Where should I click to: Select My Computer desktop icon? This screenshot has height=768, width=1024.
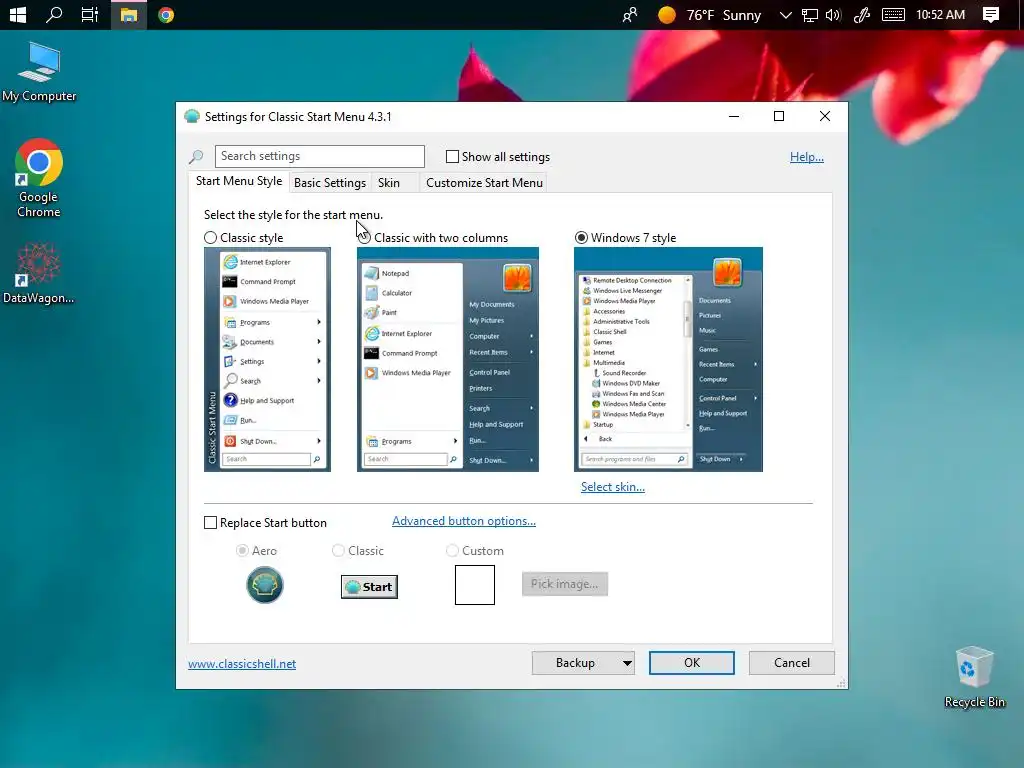click(39, 72)
